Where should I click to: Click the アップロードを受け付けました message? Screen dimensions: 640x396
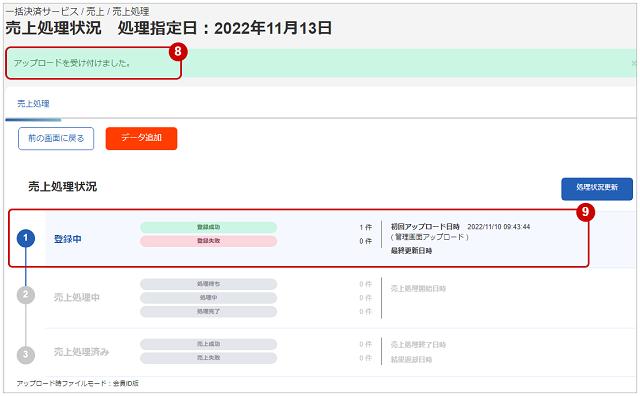[73, 63]
